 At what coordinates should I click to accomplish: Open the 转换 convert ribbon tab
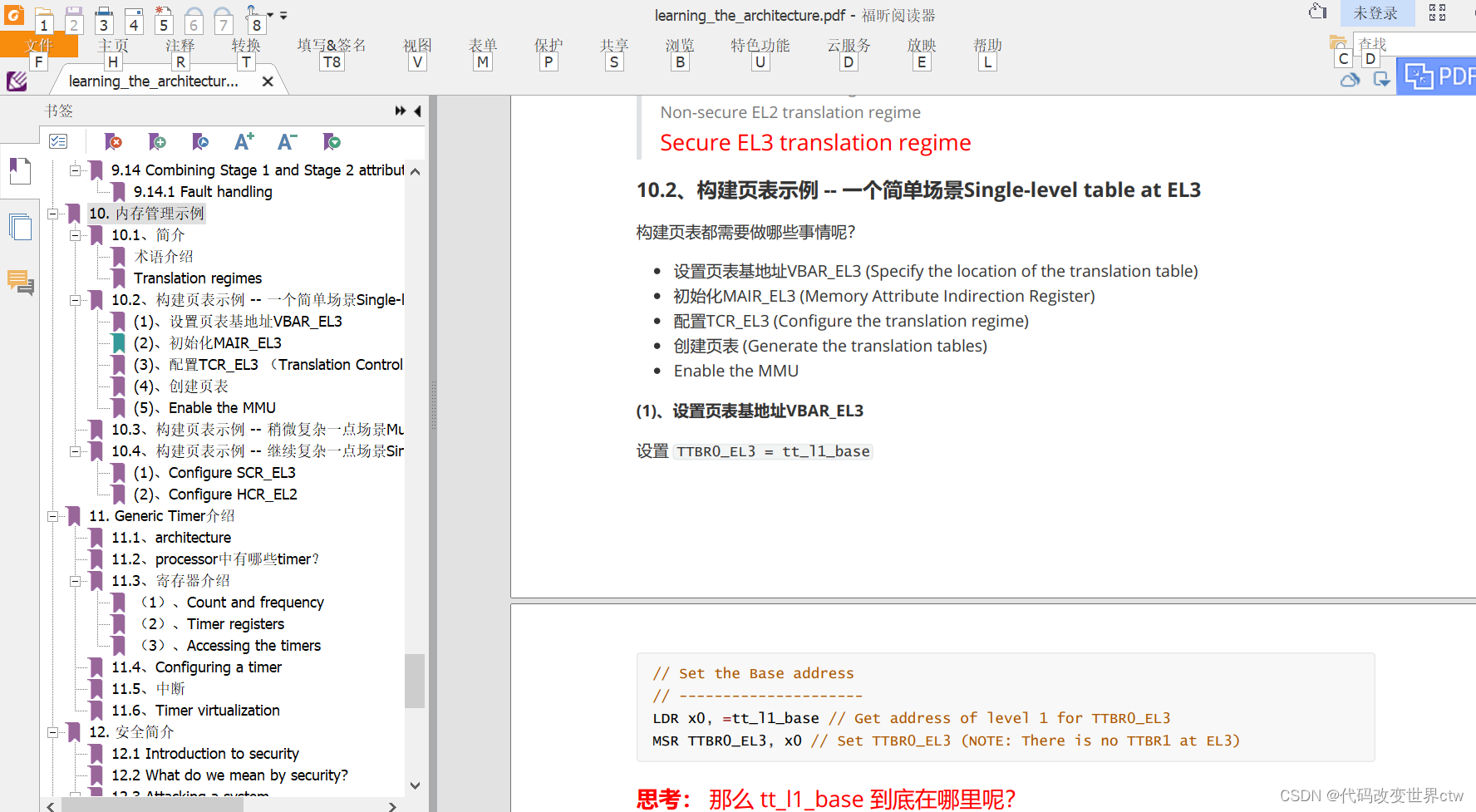coord(246,45)
